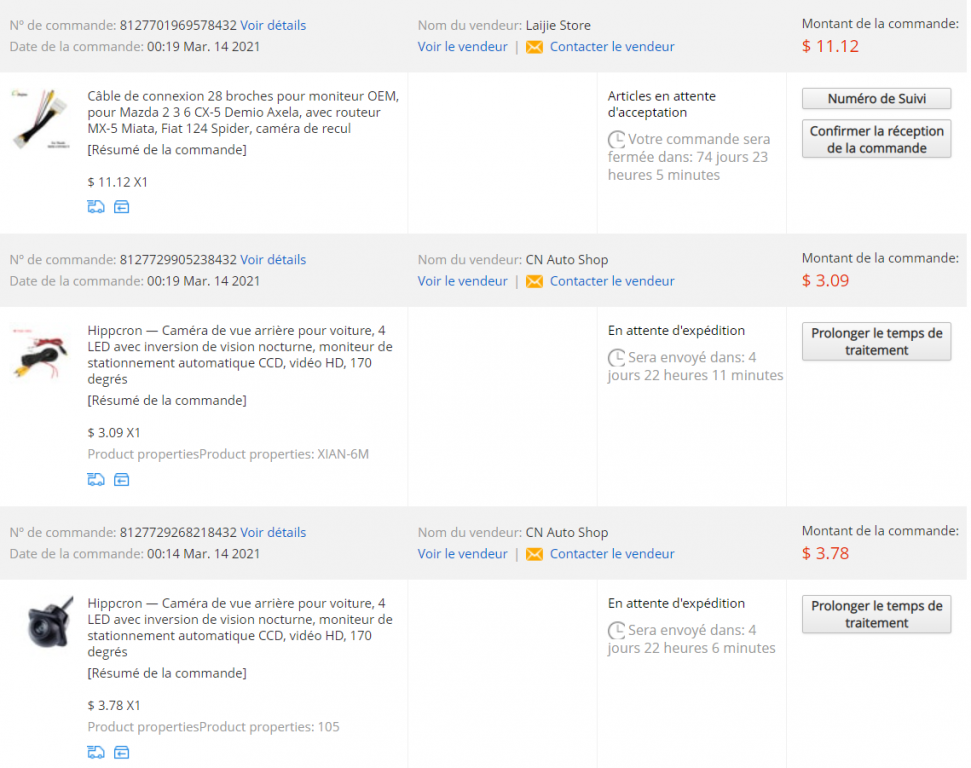The height and width of the screenshot is (768, 971).
Task: Click the envelope icon for the $3.09 order seller
Action: pos(534,282)
